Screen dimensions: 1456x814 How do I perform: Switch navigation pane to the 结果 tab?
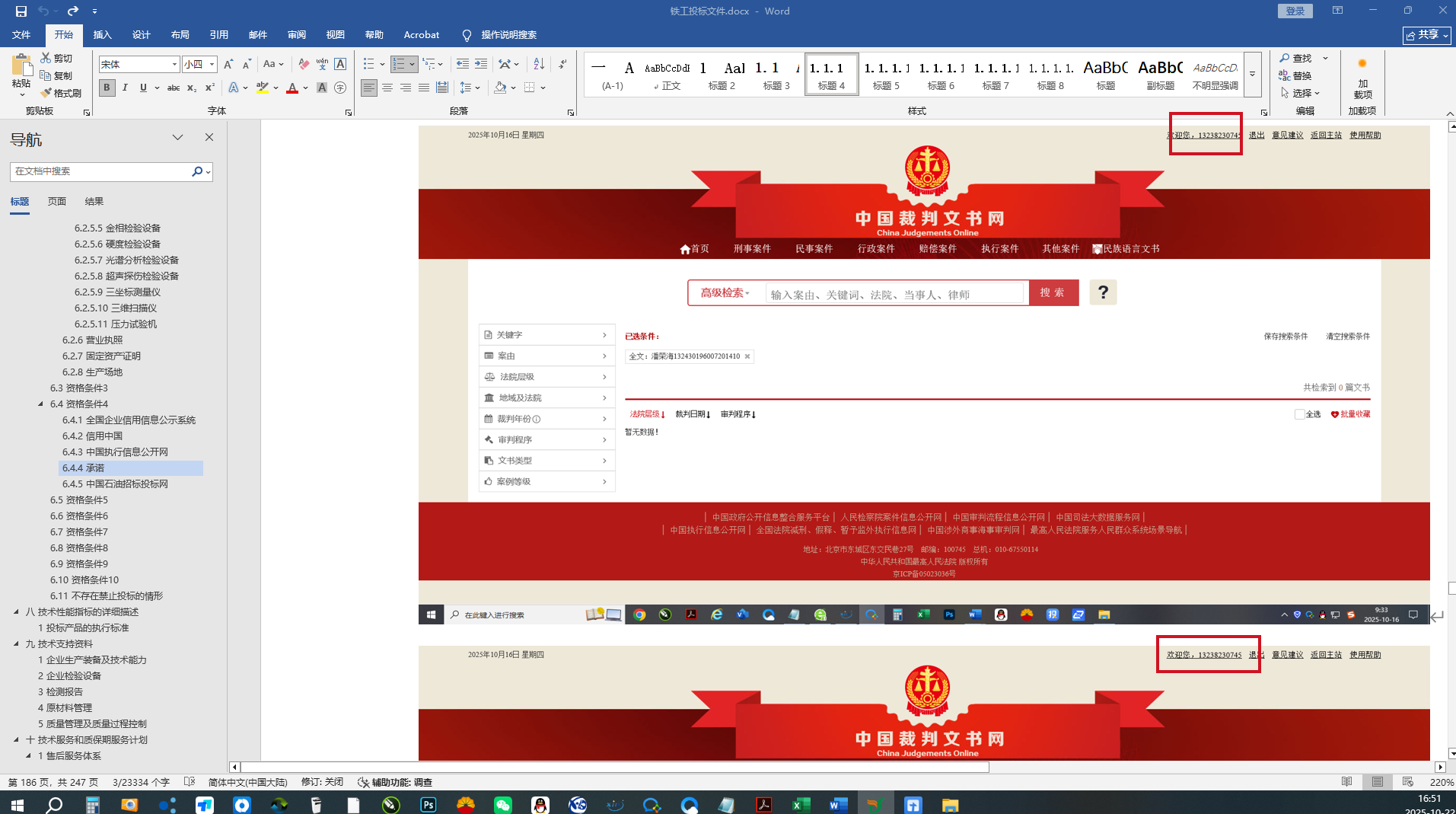pyautogui.click(x=94, y=202)
